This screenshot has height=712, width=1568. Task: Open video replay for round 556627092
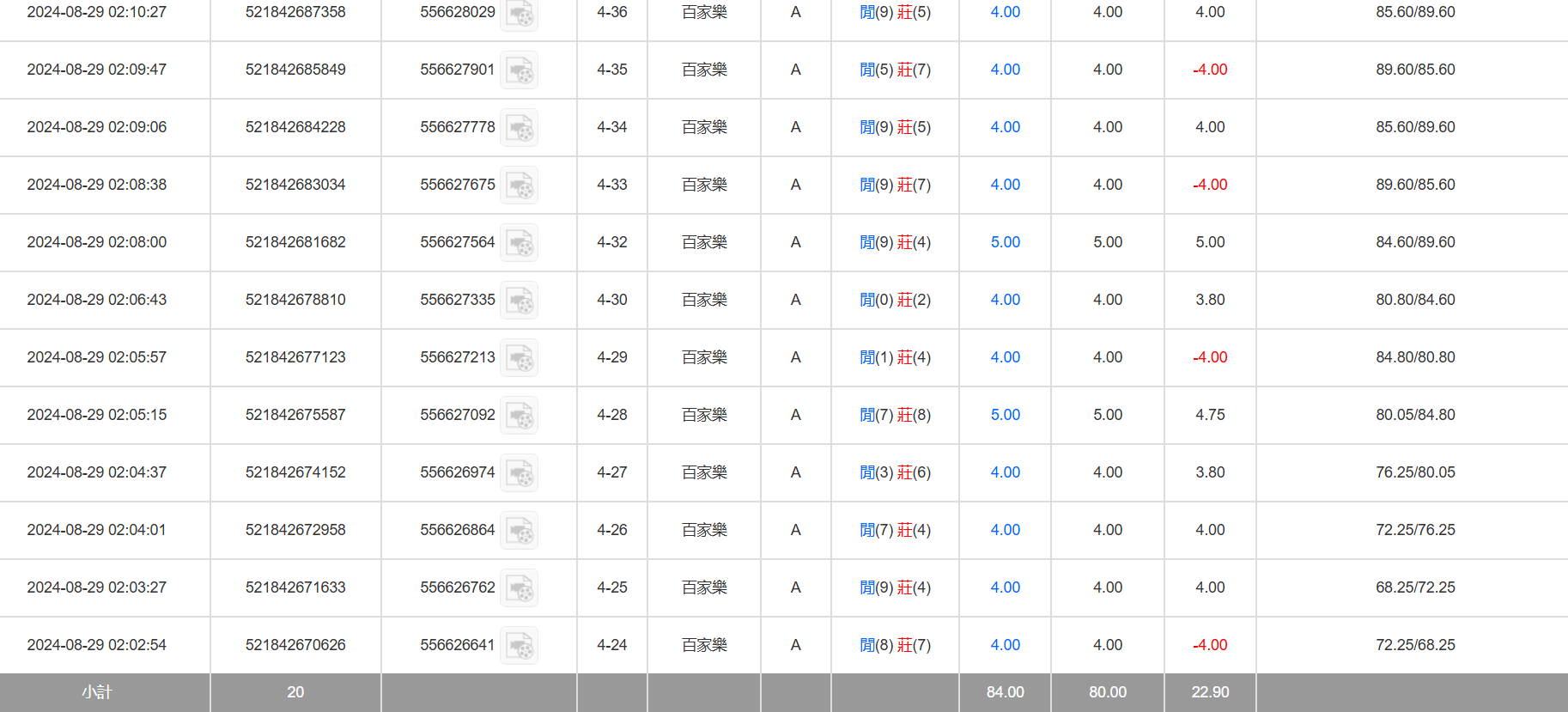(x=519, y=415)
